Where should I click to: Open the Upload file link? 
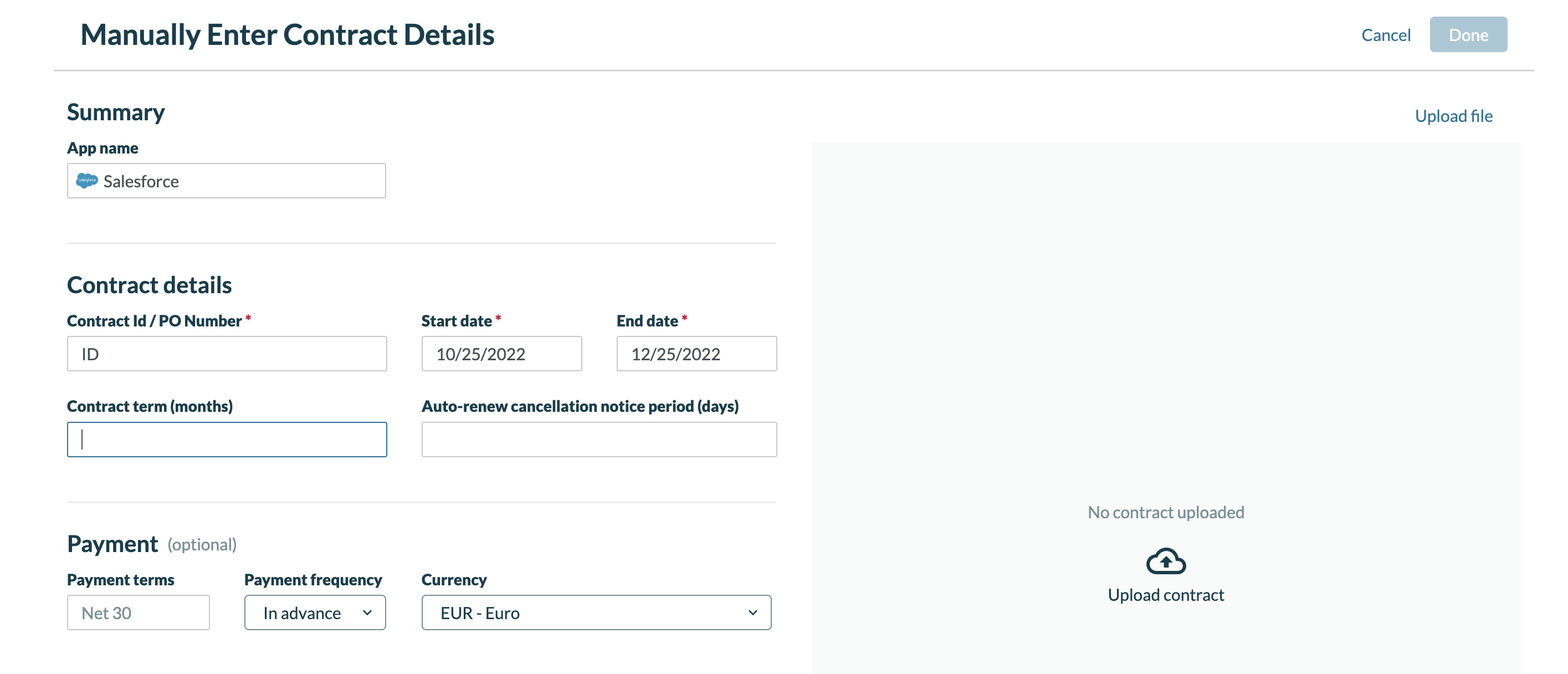pyautogui.click(x=1454, y=116)
